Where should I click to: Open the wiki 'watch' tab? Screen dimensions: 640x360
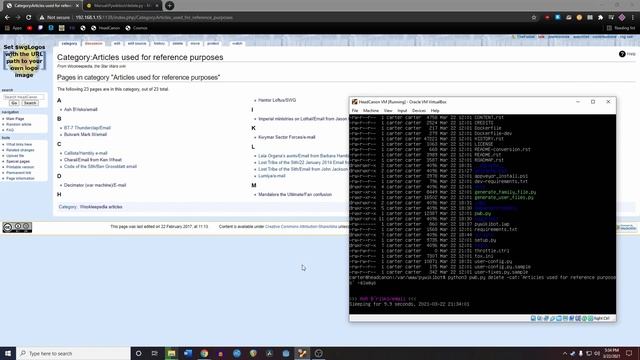237,43
